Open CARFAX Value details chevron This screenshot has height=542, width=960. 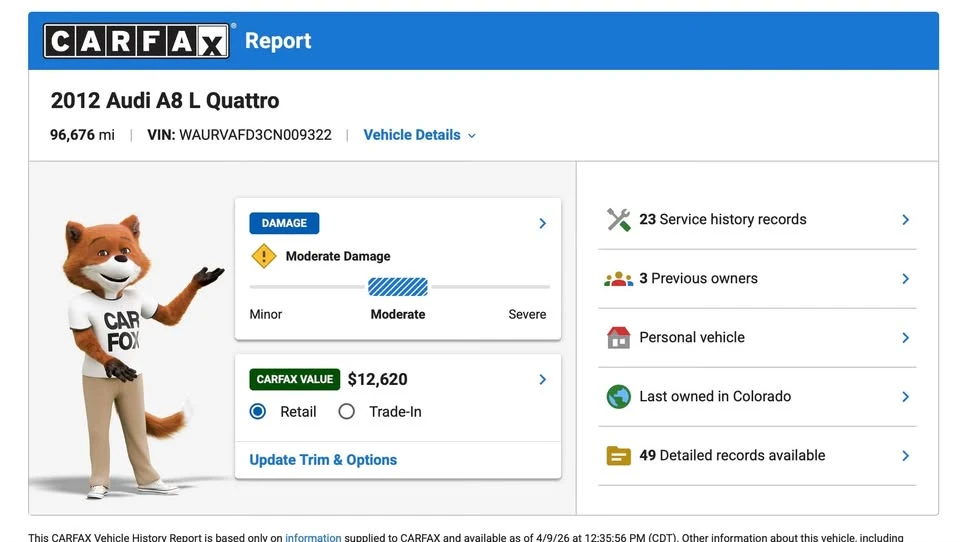542,380
